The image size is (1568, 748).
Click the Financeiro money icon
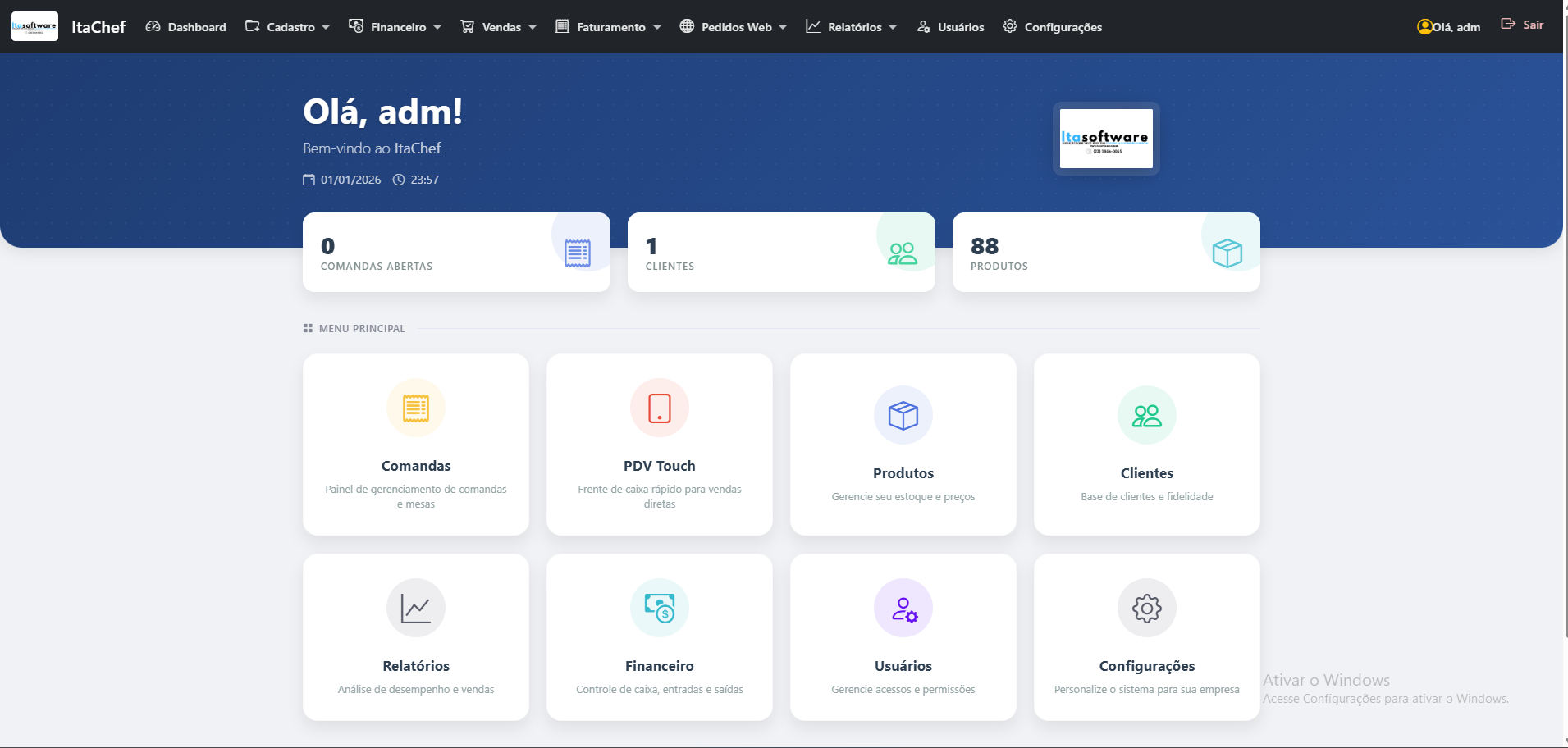tap(659, 608)
